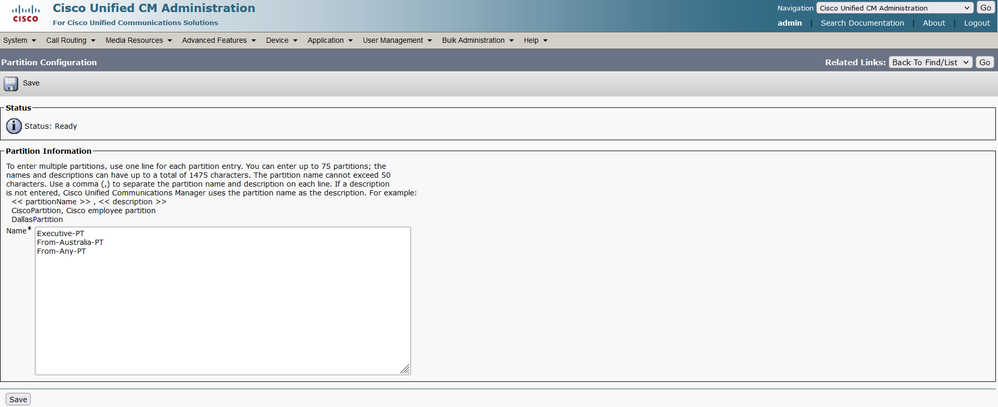Screen dimensions: 998x407
Task: Open the Advanced Features menu
Action: [x=219, y=40]
